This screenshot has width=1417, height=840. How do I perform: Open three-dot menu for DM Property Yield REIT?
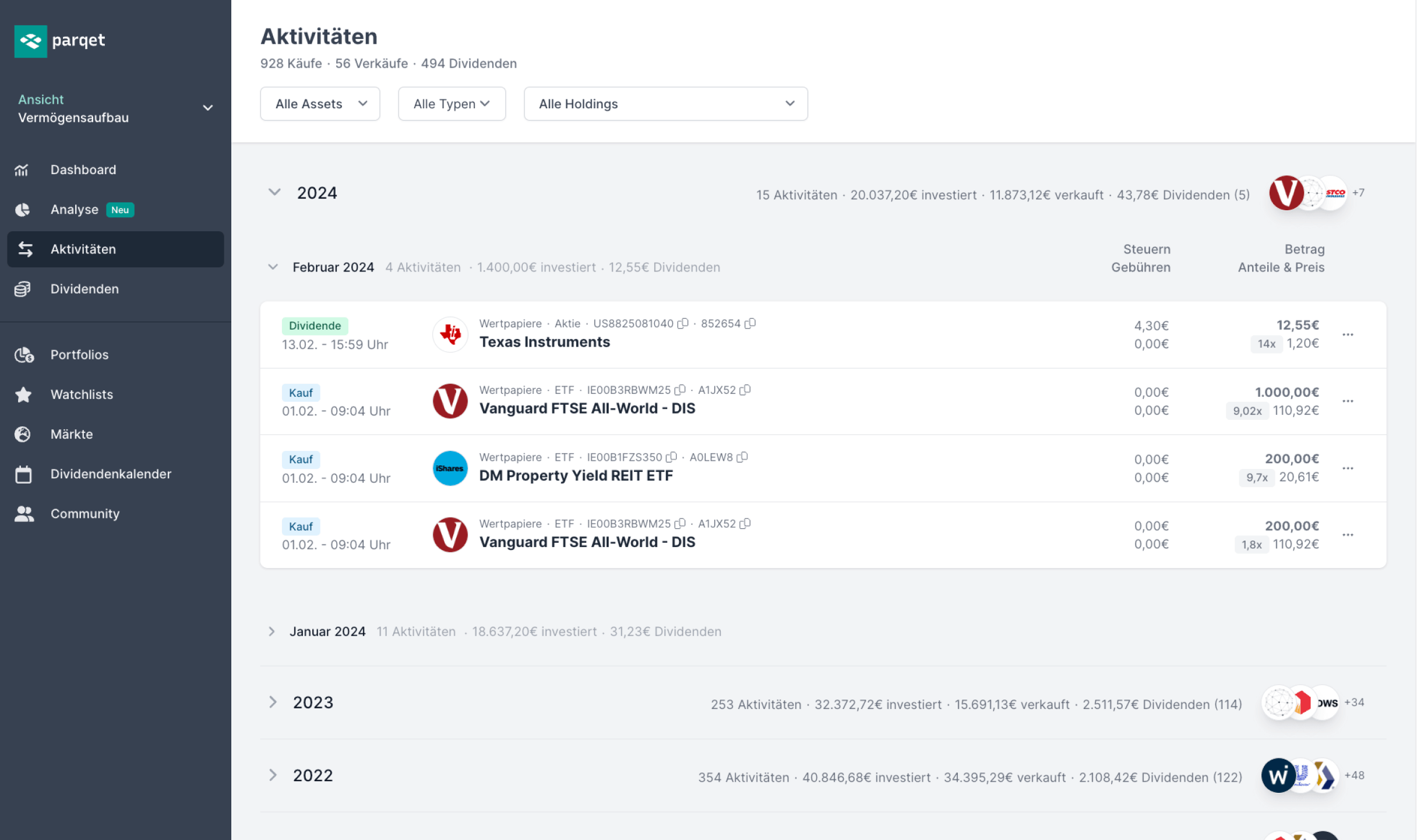1348,468
